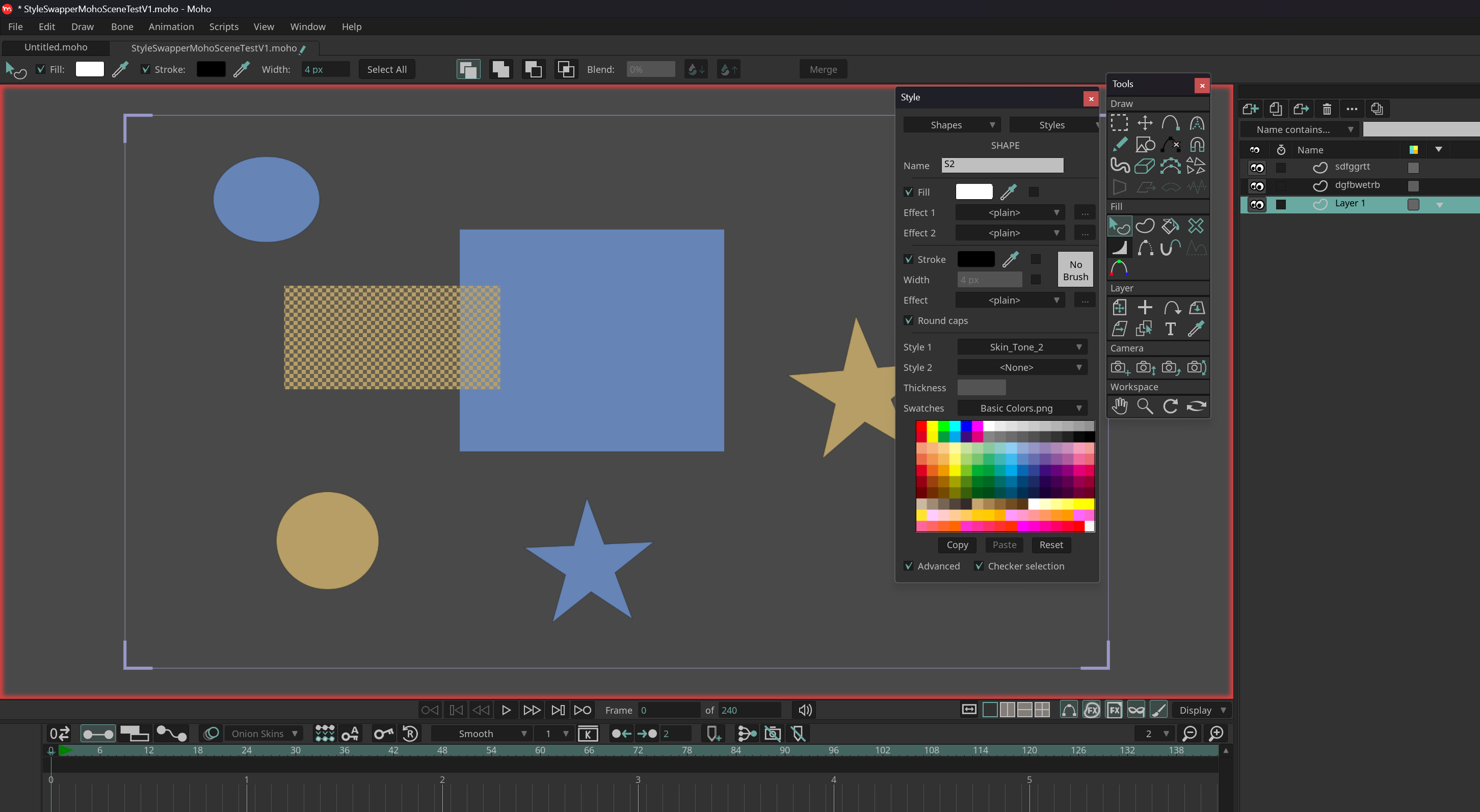Toggle the Checker selection checkbox
The height and width of the screenshot is (812, 1480).
[979, 565]
